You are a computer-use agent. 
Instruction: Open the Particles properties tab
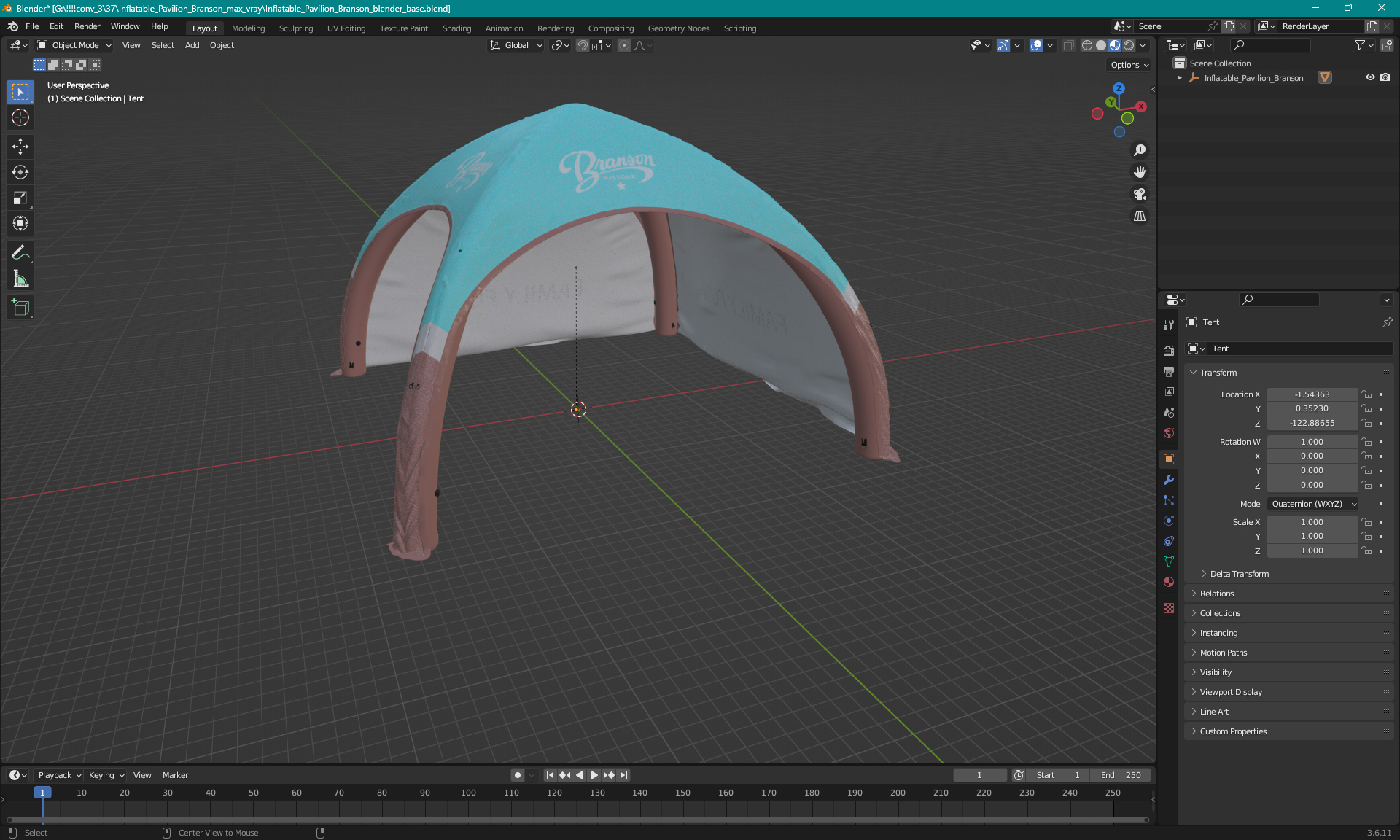[1169, 500]
